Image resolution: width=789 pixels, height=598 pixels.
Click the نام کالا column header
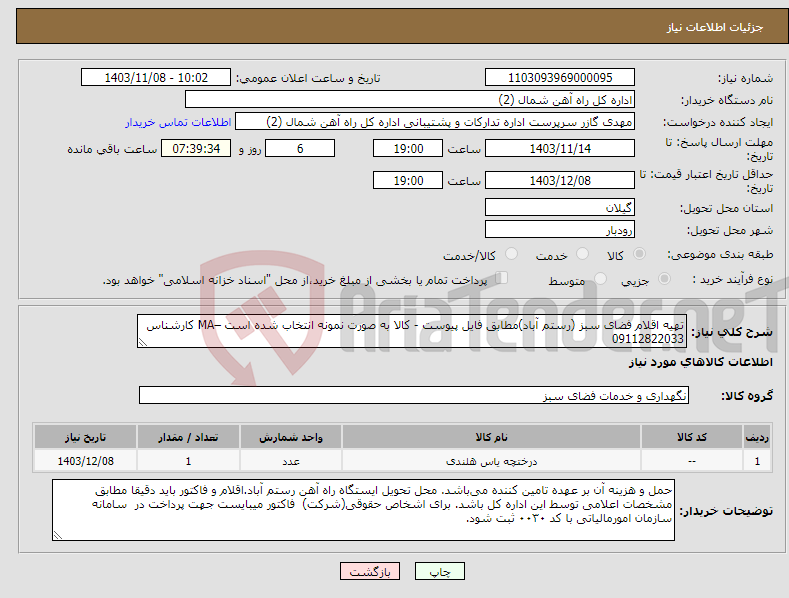(x=491, y=437)
